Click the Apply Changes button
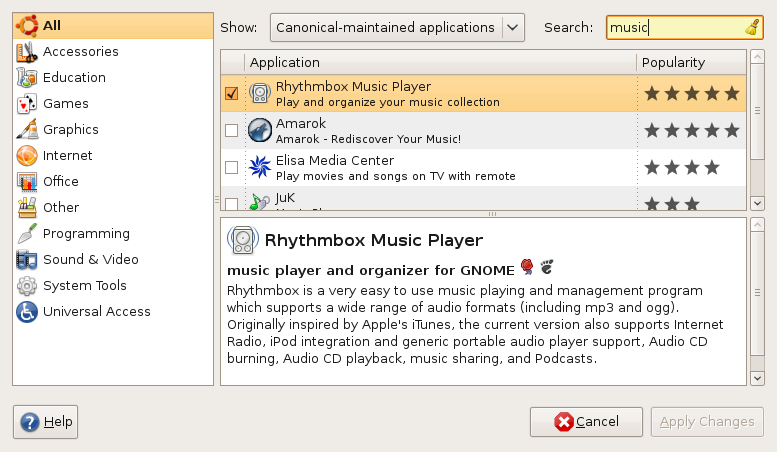The height and width of the screenshot is (452, 777). (707, 422)
